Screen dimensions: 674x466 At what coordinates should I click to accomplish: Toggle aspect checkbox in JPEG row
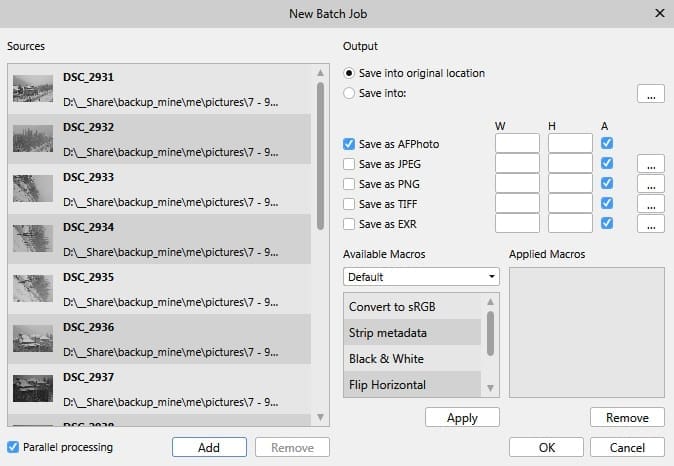(607, 163)
